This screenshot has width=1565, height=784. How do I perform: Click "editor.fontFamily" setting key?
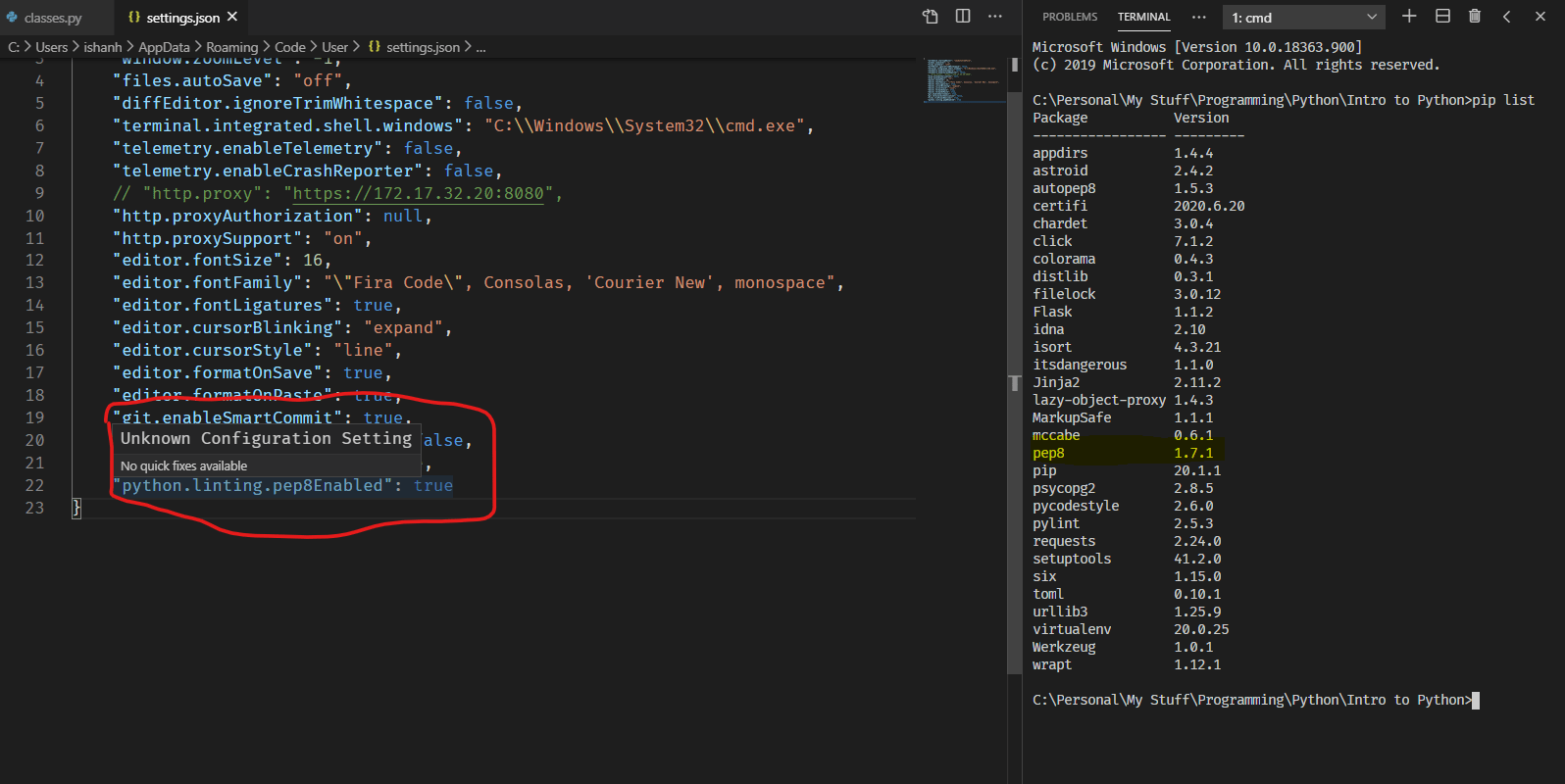pyautogui.click(x=207, y=282)
